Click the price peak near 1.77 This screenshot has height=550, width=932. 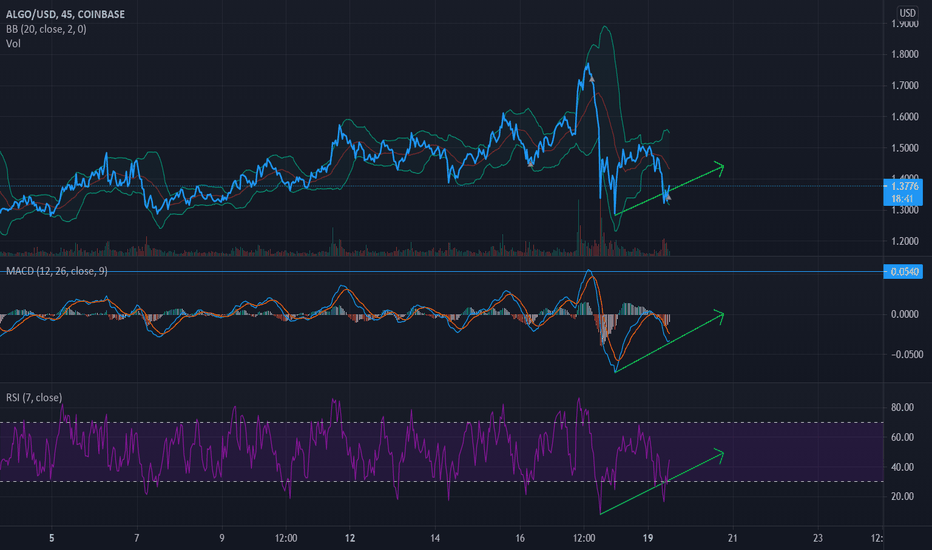(x=588, y=64)
